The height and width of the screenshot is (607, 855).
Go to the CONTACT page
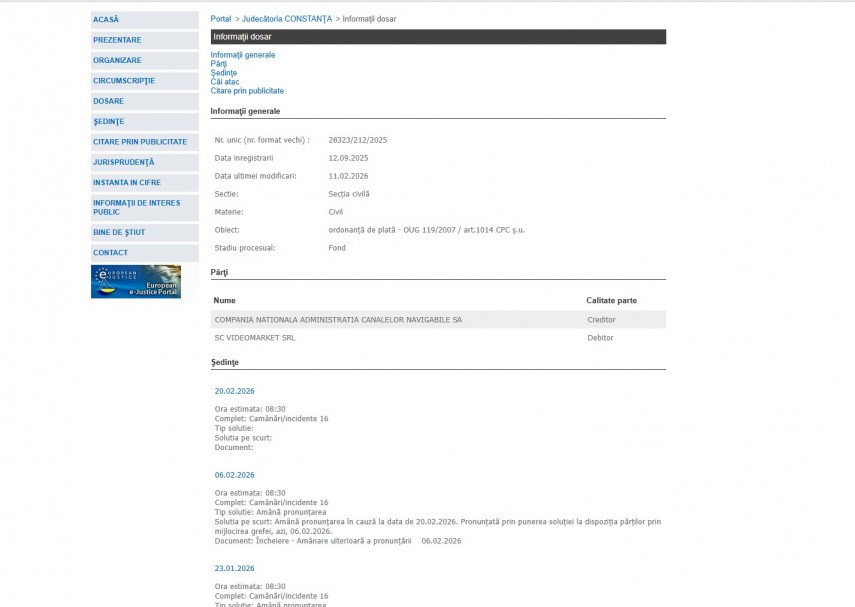point(111,253)
